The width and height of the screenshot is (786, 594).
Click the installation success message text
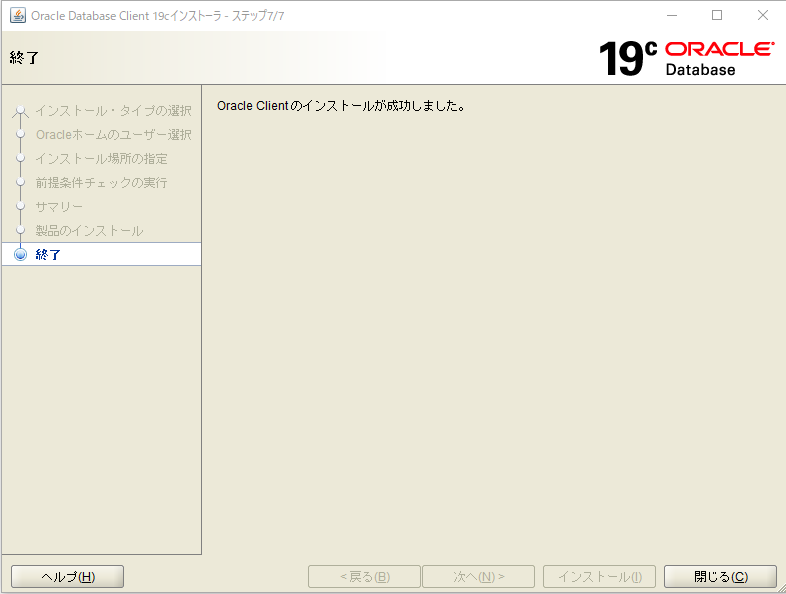(x=341, y=105)
